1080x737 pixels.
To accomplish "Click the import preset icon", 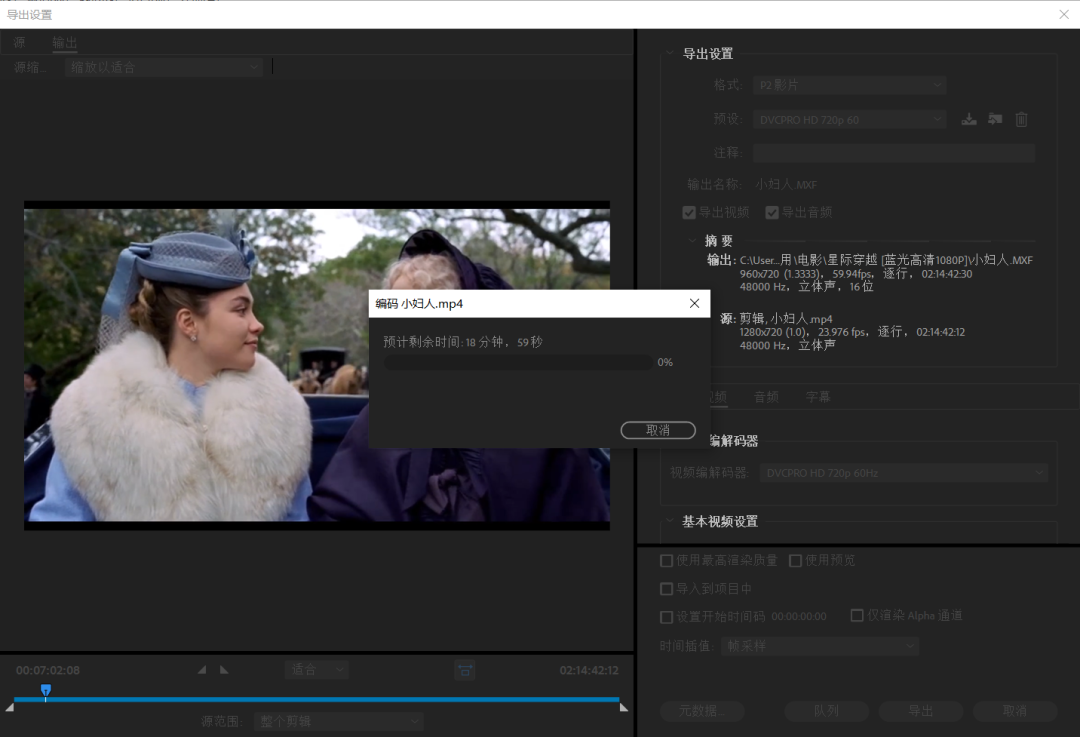I will (x=995, y=119).
